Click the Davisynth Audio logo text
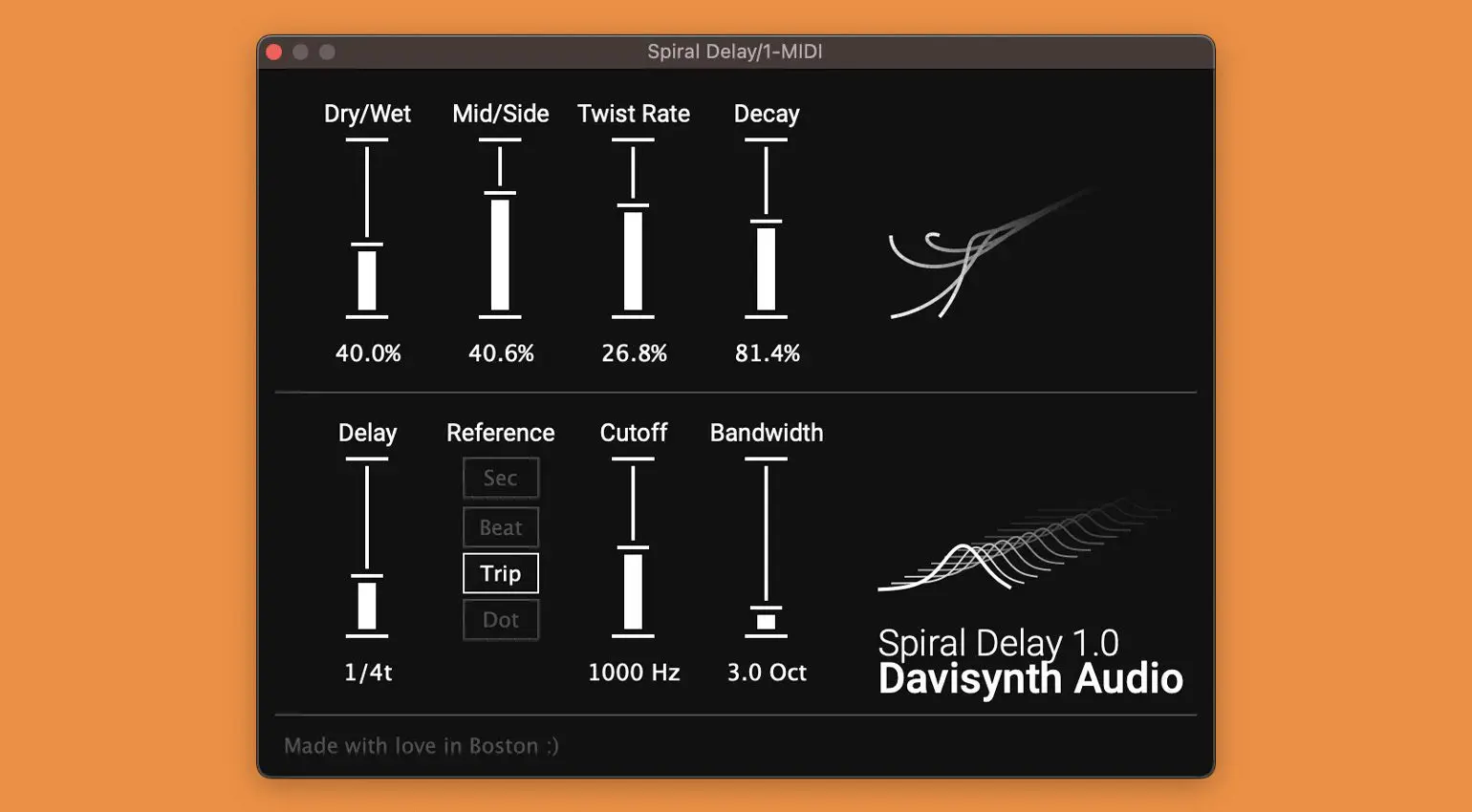This screenshot has width=1472, height=812. pos(1030,679)
